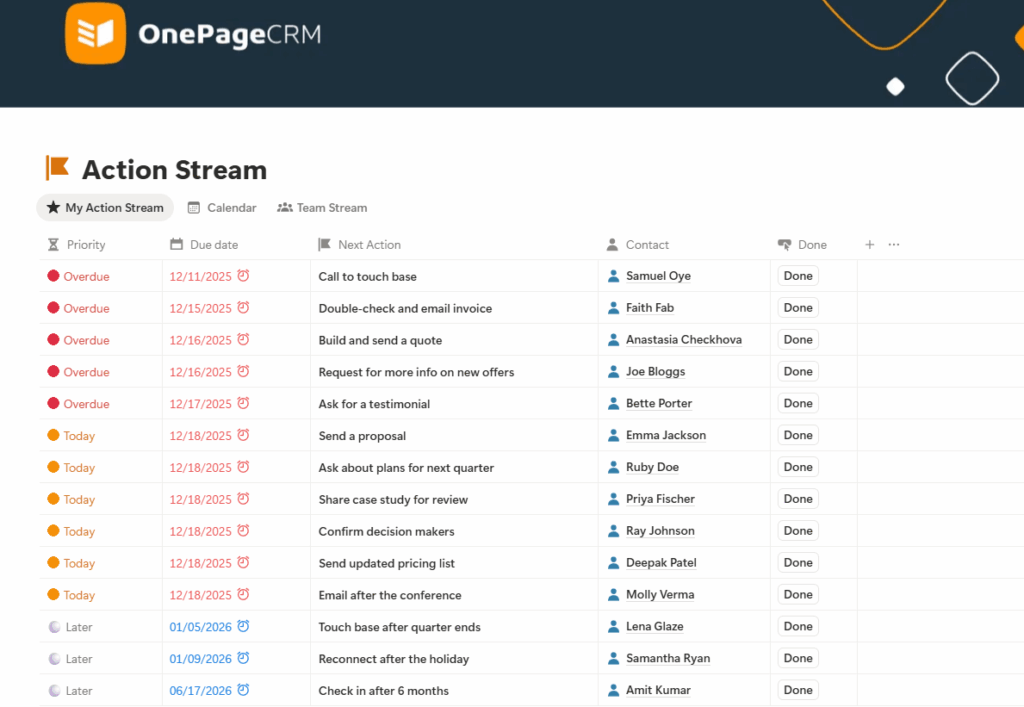Open the more options (⋯) header menu
This screenshot has width=1024, height=707.
tap(894, 244)
